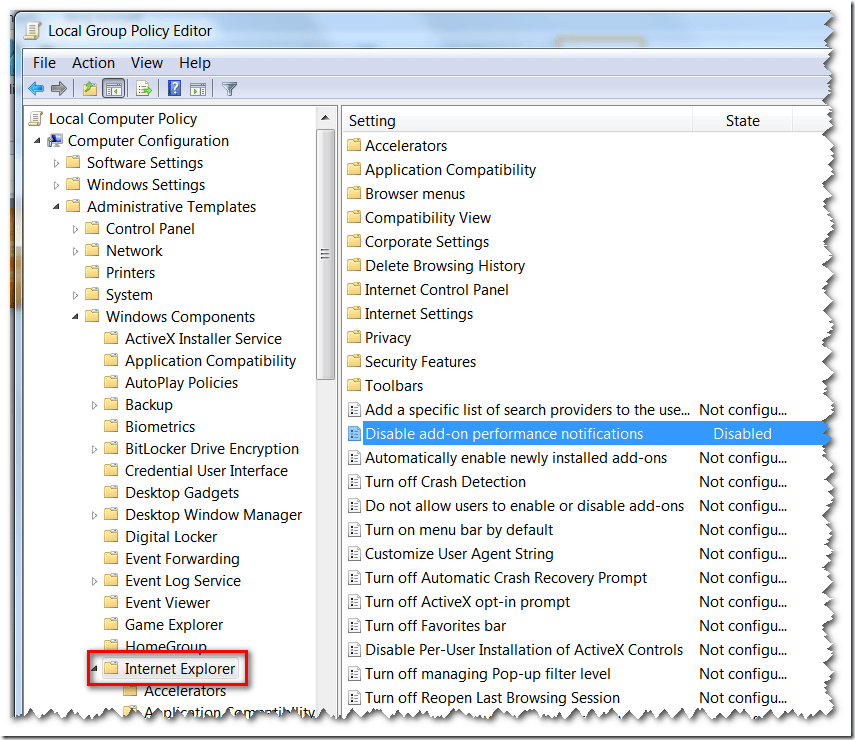The height and width of the screenshot is (740, 855).
Task: Expand the Software Settings tree node
Action: [x=57, y=163]
